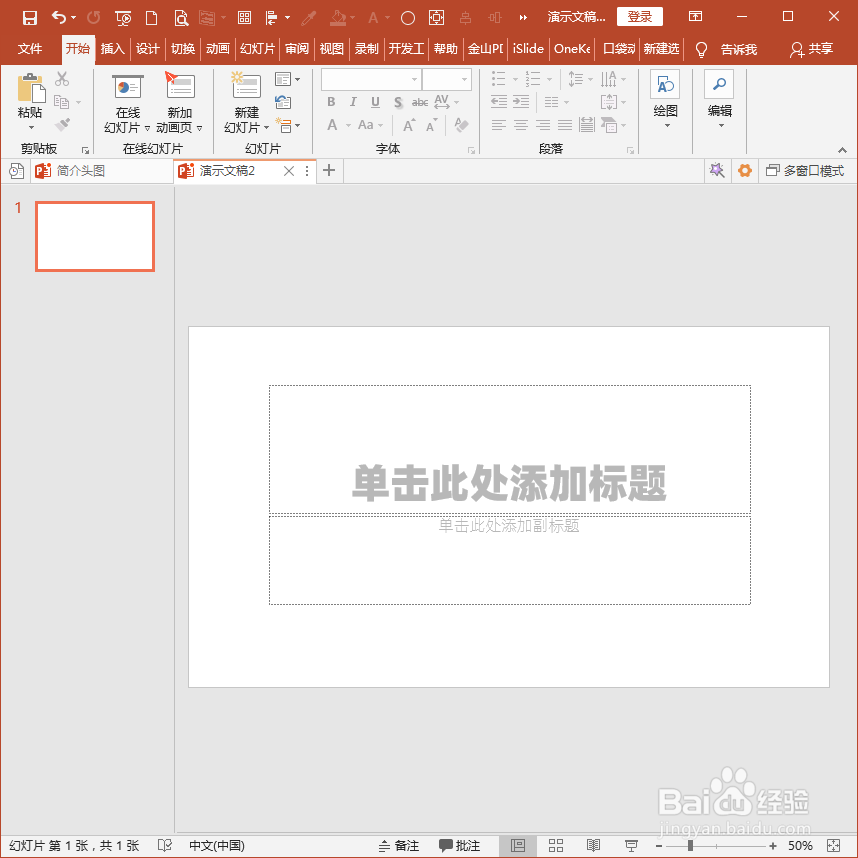
Task: Open the font name combo box
Action: pyautogui.click(x=371, y=79)
